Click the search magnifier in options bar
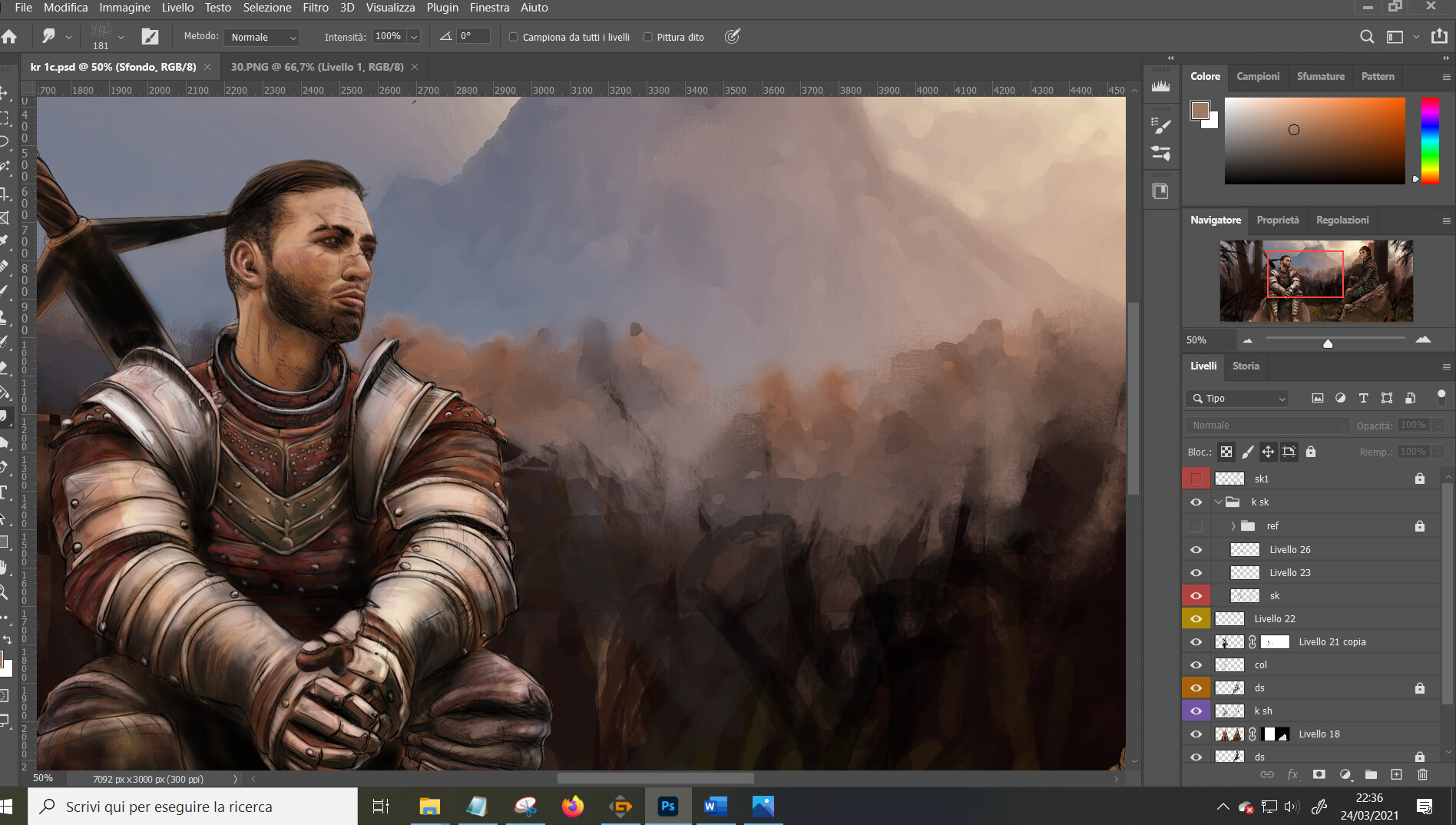Screen dimensions: 1456x825 coord(1367,37)
